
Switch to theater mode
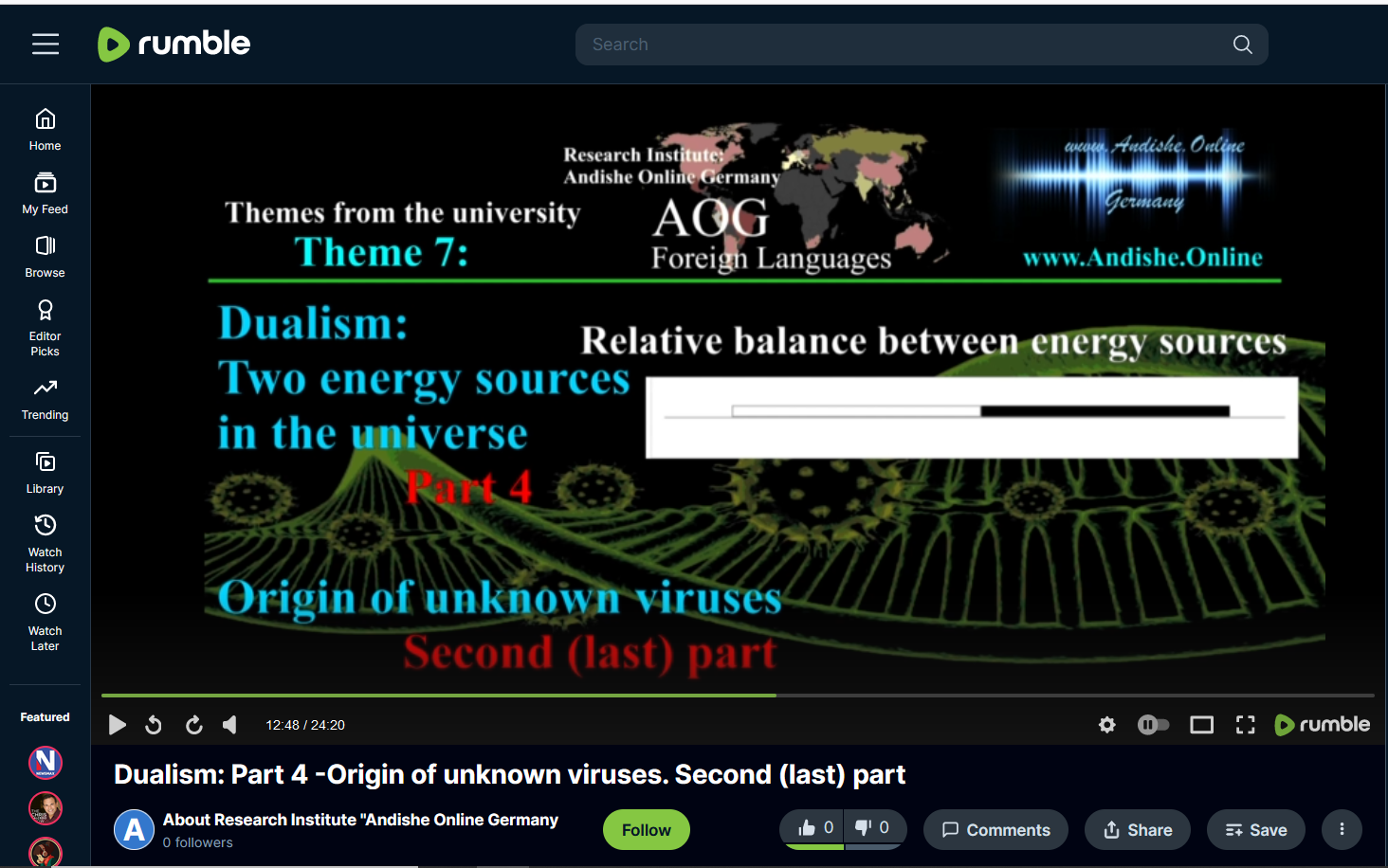(1201, 725)
